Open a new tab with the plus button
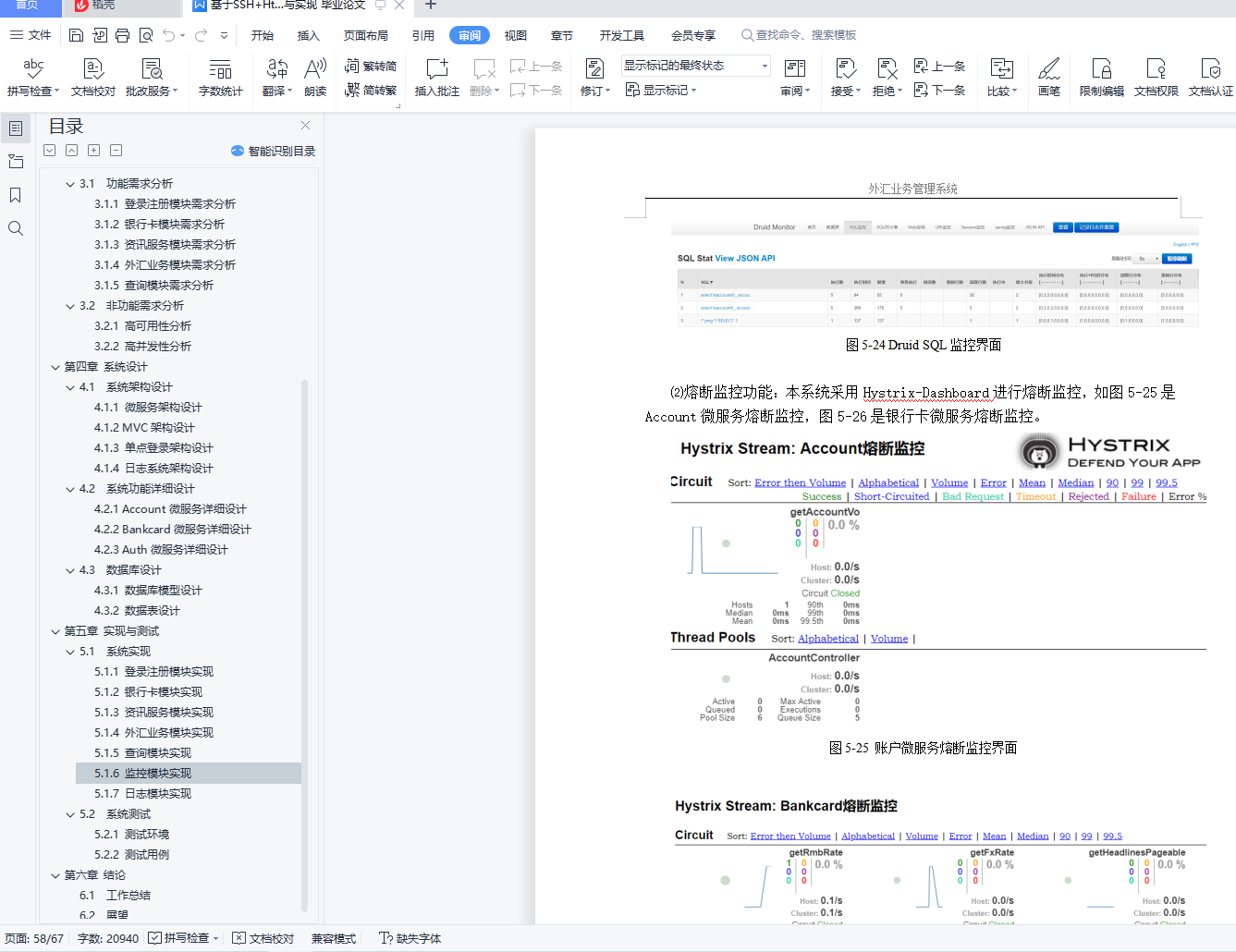Image resolution: width=1236 pixels, height=952 pixels. 431,6
